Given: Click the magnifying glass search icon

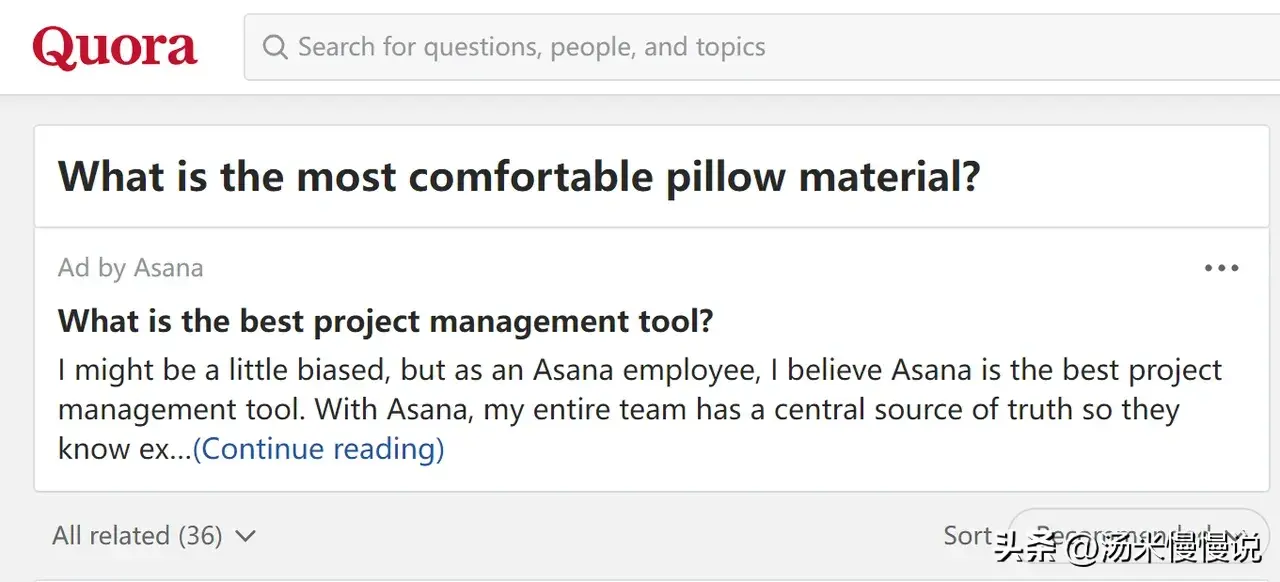Looking at the screenshot, I should click(274, 47).
